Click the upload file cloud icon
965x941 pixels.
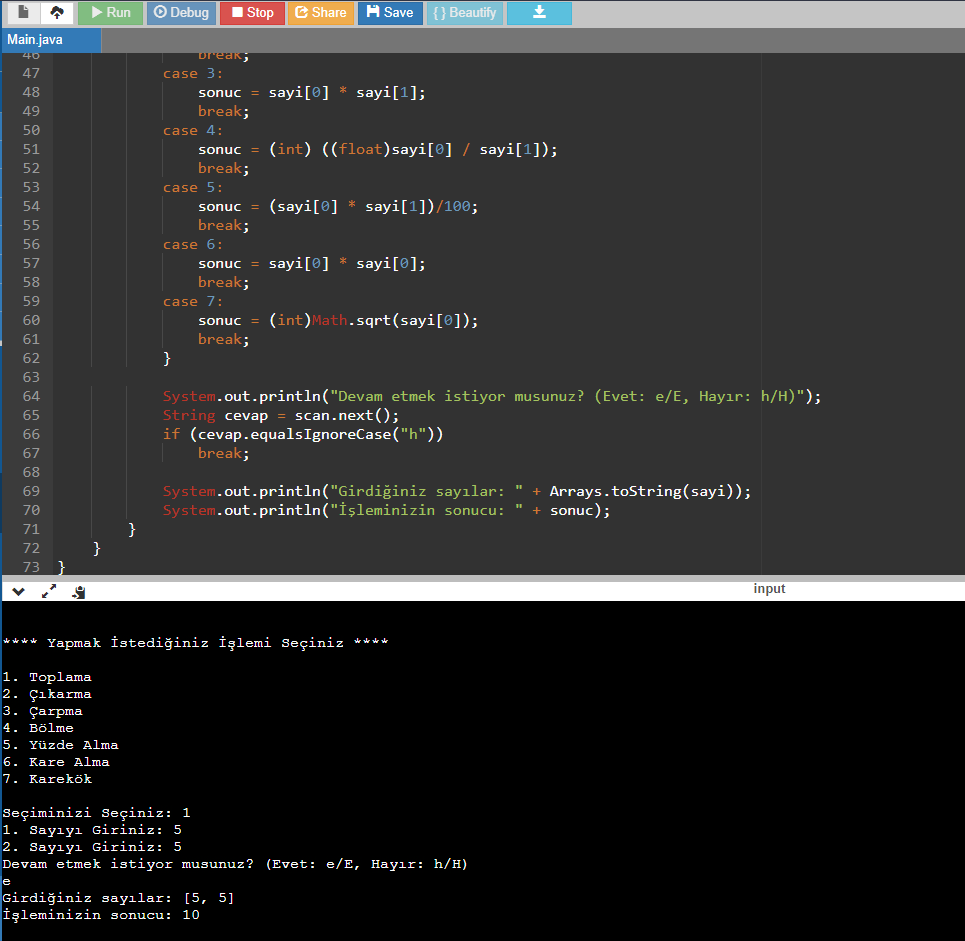(x=56, y=13)
